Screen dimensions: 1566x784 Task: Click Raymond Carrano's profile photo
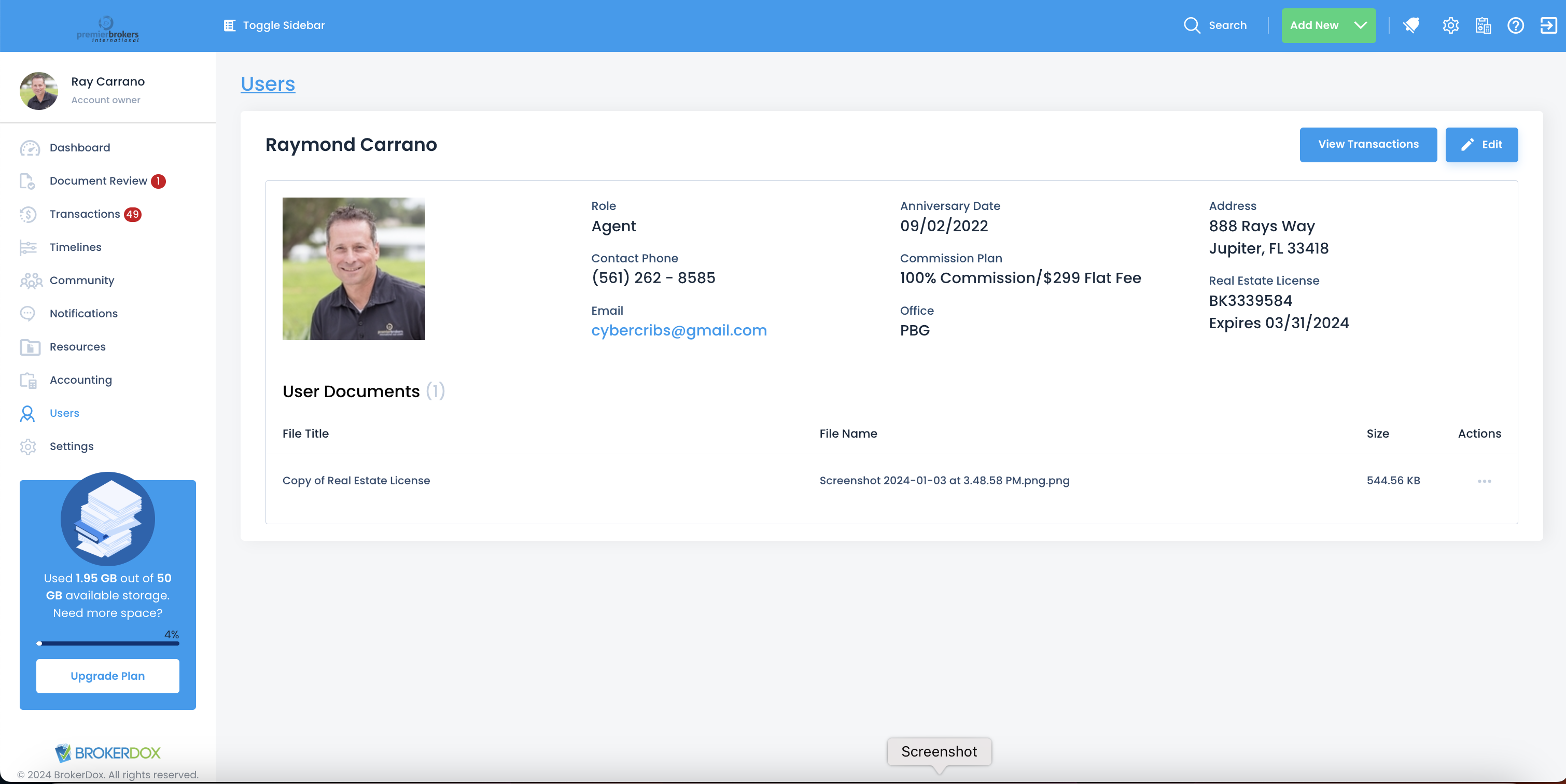pos(354,269)
